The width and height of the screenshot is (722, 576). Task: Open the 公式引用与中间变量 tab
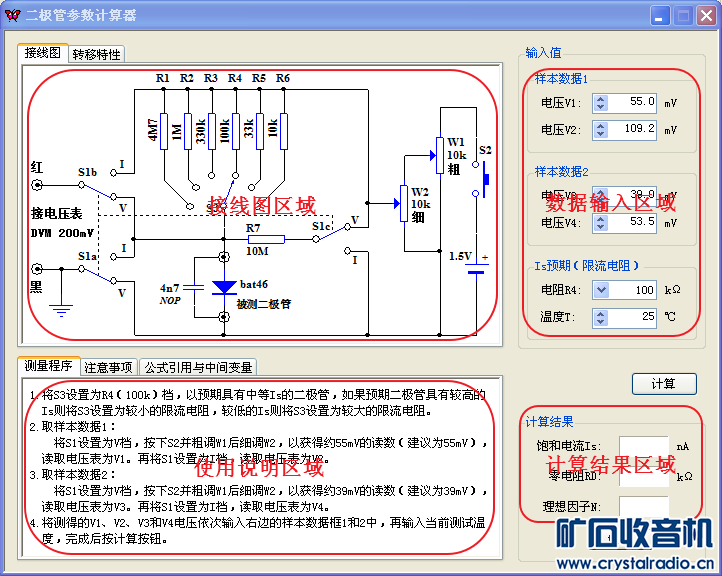click(198, 367)
